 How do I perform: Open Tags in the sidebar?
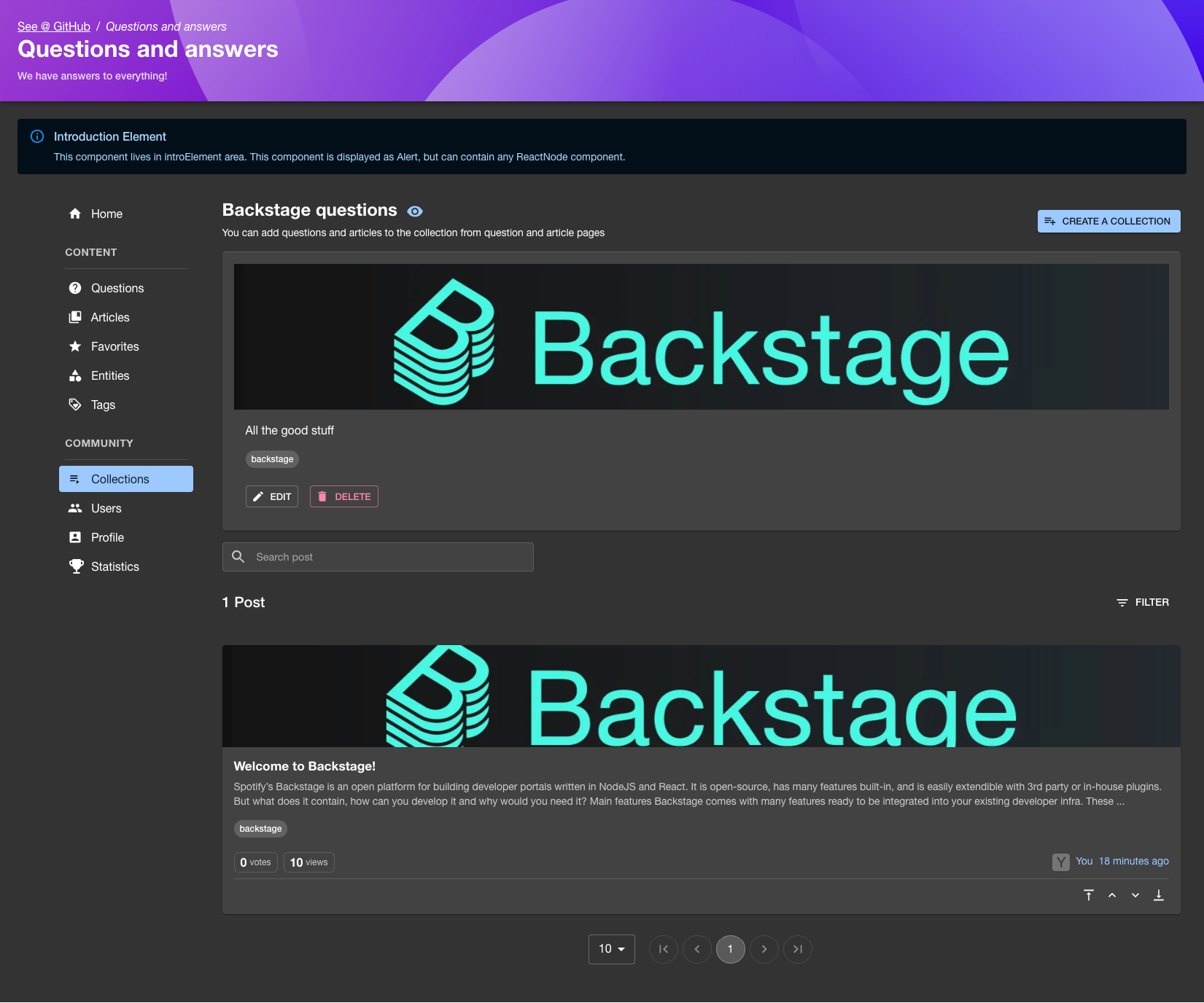click(126, 405)
